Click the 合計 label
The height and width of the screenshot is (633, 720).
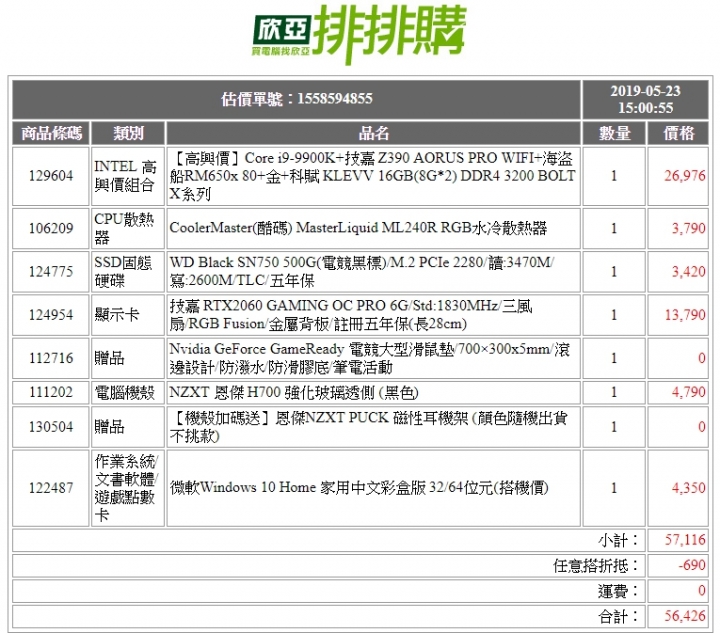tap(618, 616)
